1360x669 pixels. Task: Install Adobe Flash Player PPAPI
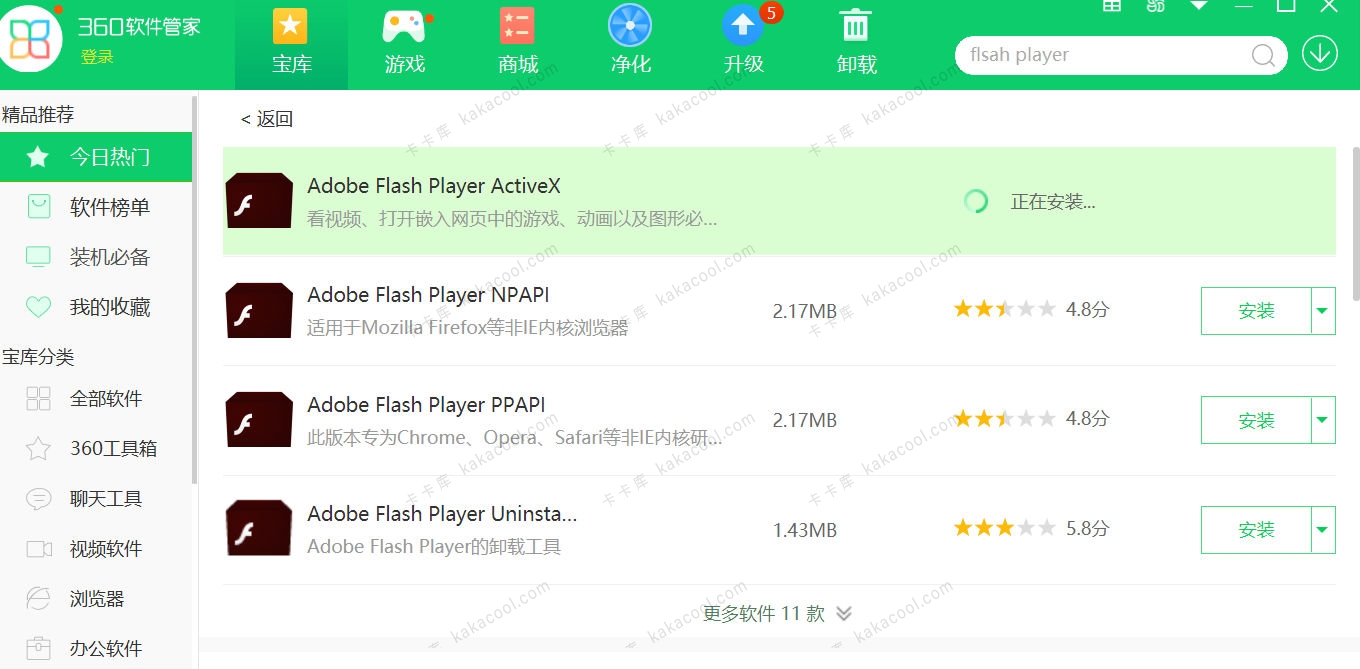click(1256, 420)
